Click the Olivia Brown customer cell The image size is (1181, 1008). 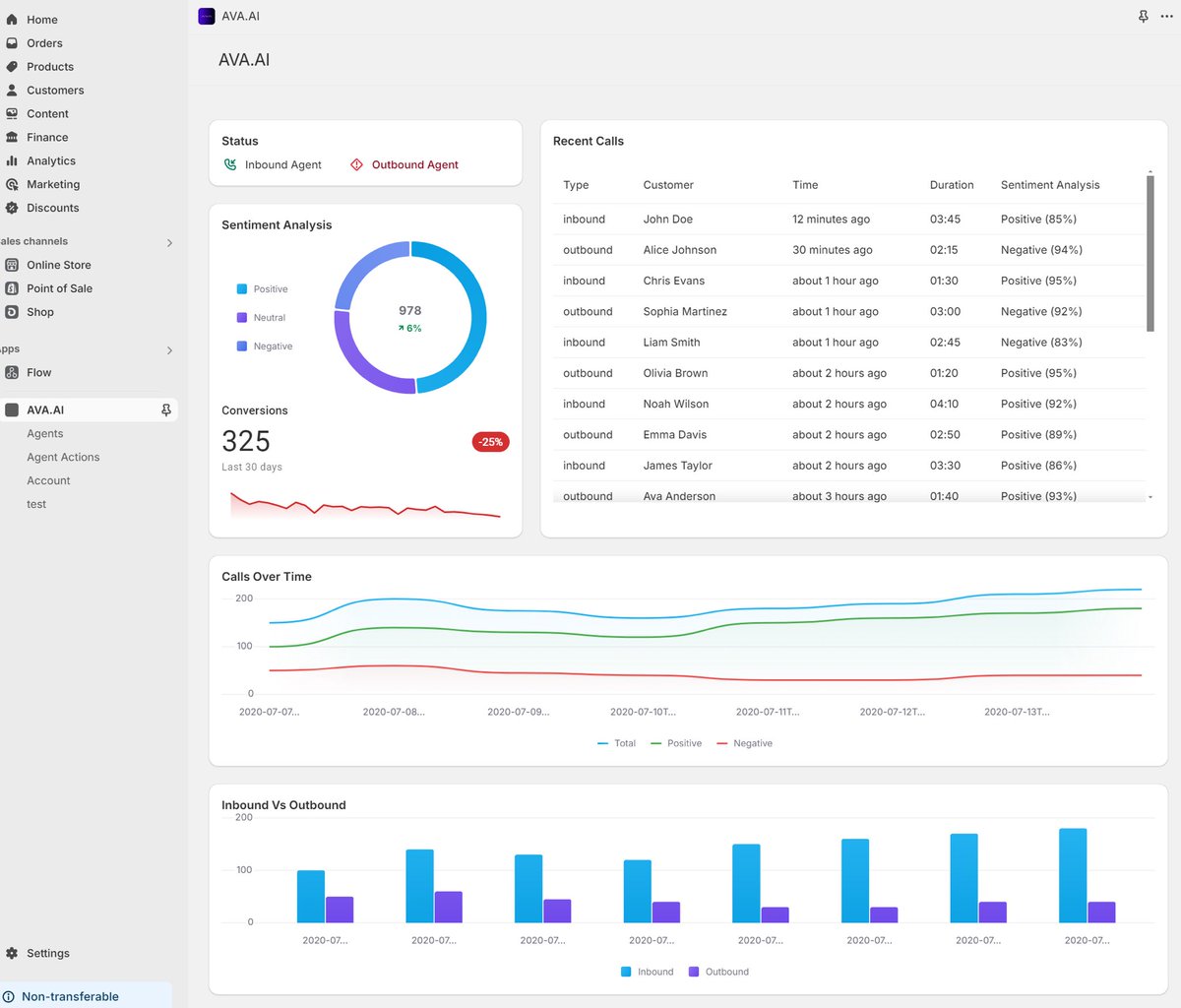pos(676,374)
